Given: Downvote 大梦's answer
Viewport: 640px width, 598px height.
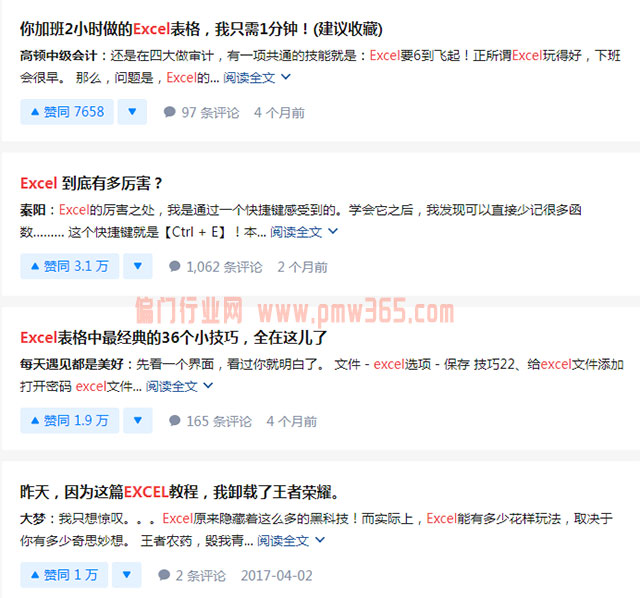Looking at the screenshot, I should click(x=127, y=575).
